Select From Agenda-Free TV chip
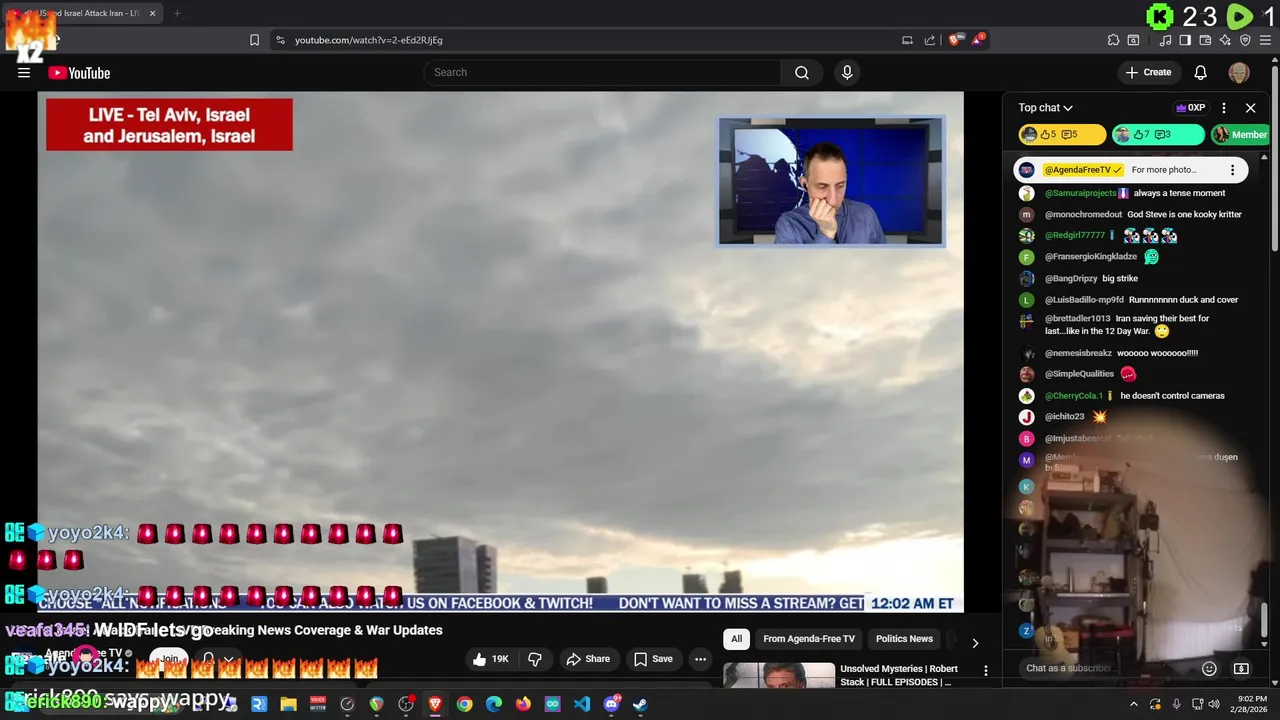This screenshot has width=1280, height=720. (x=809, y=639)
